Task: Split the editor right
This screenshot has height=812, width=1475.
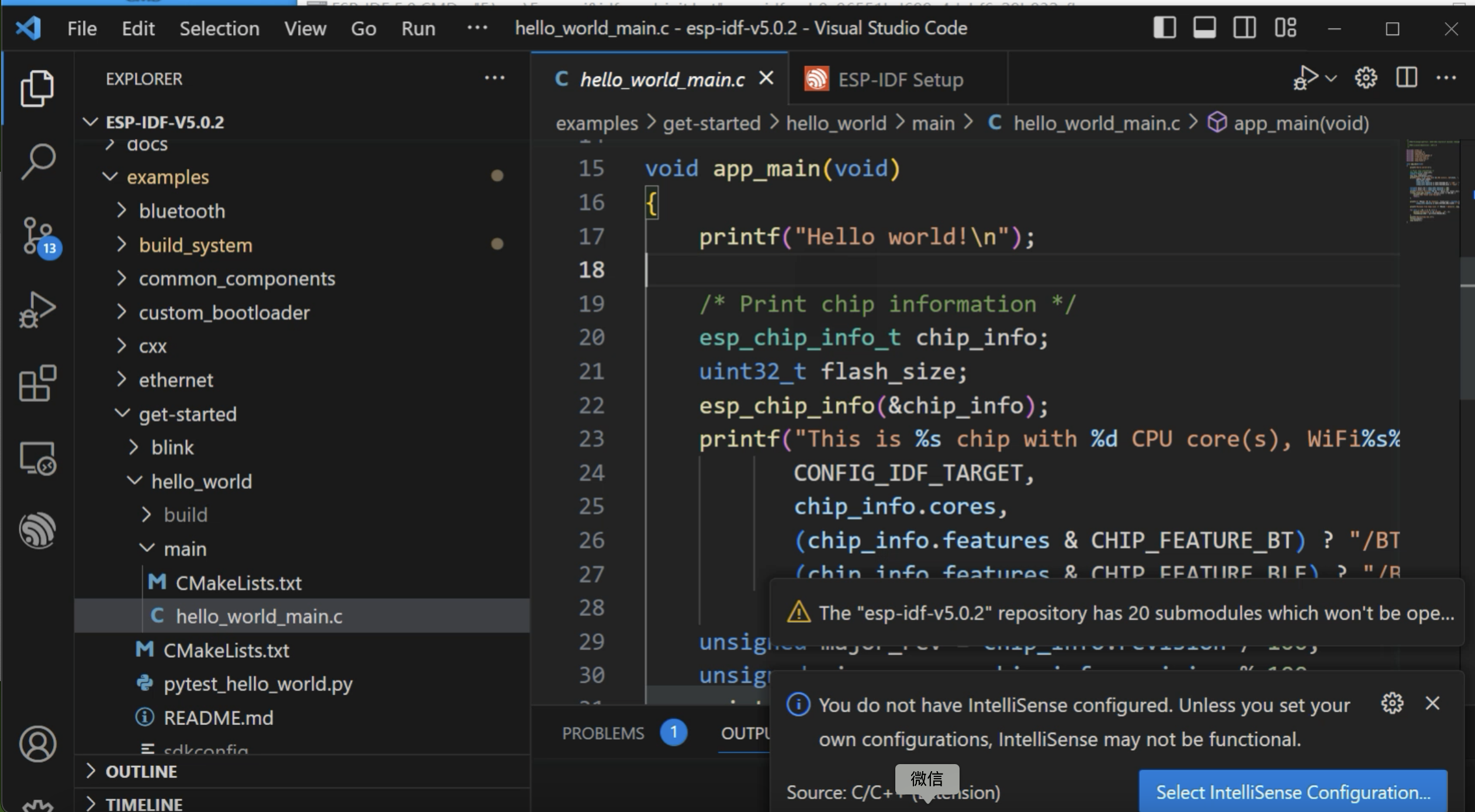Action: click(x=1407, y=77)
